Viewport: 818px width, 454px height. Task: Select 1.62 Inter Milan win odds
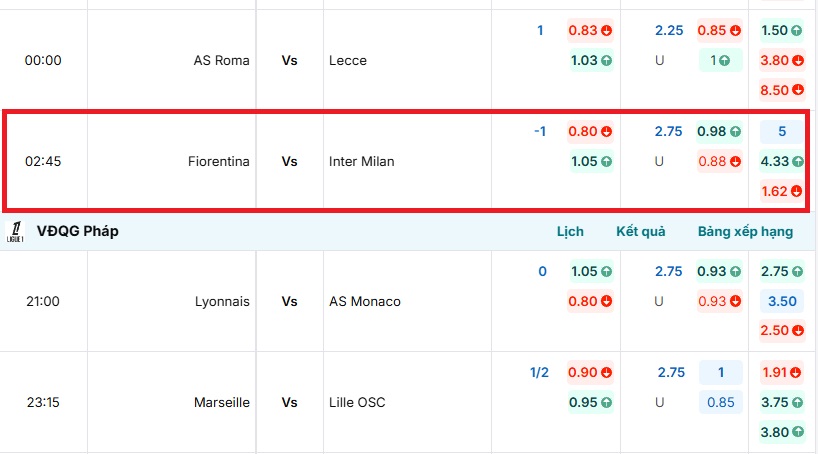click(782, 190)
